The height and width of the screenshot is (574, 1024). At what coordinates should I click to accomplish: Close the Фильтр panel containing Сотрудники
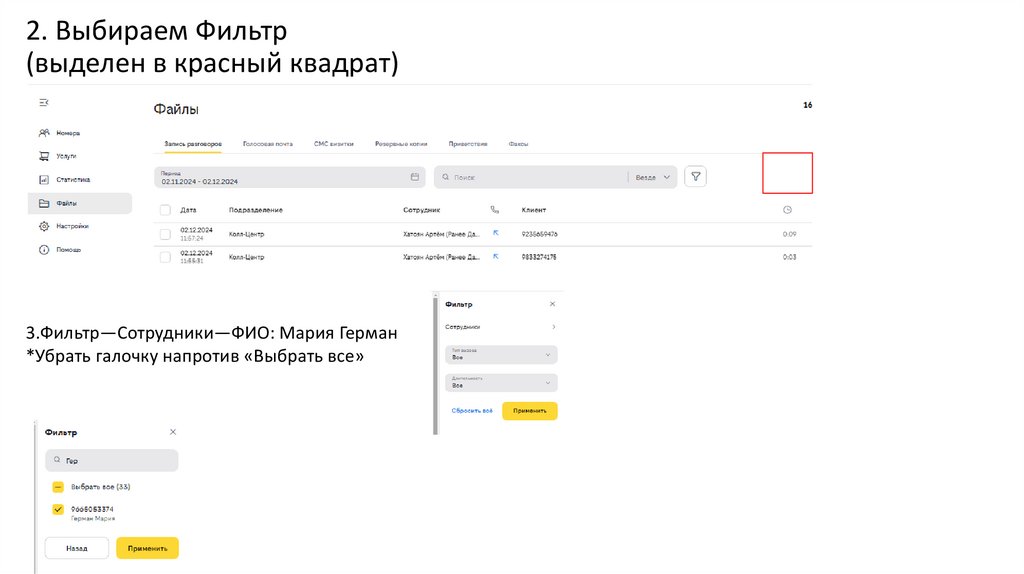tap(552, 304)
